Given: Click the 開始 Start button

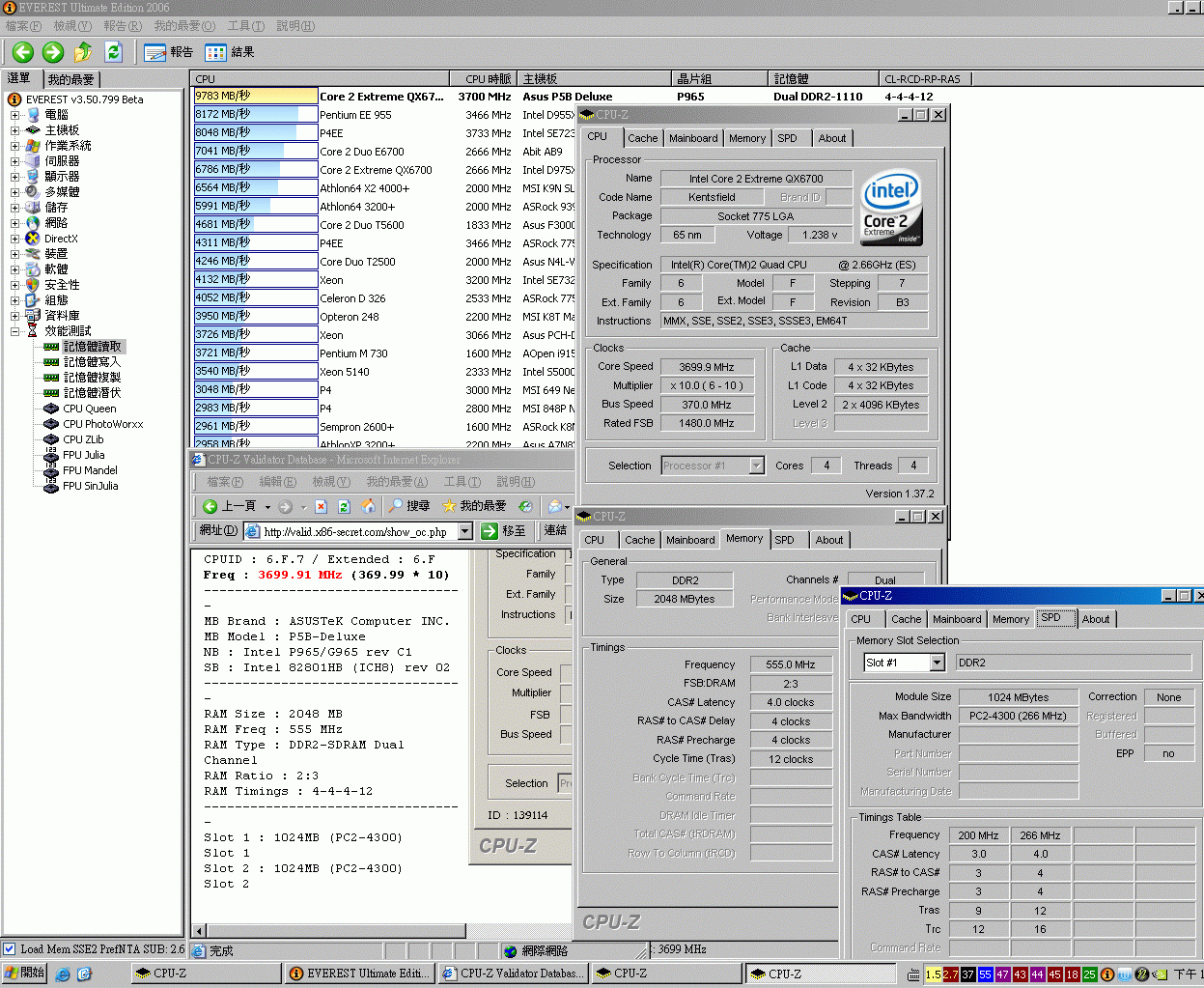Looking at the screenshot, I should point(24,974).
